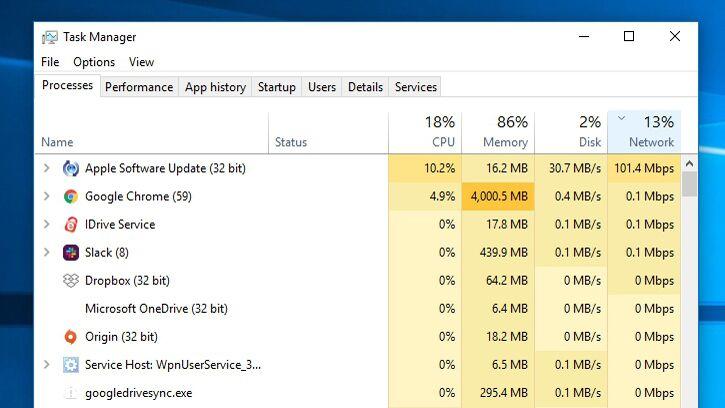Expand the Service Host WpnUserService entry
Viewport: 725px width, 408px height.
coord(47,365)
